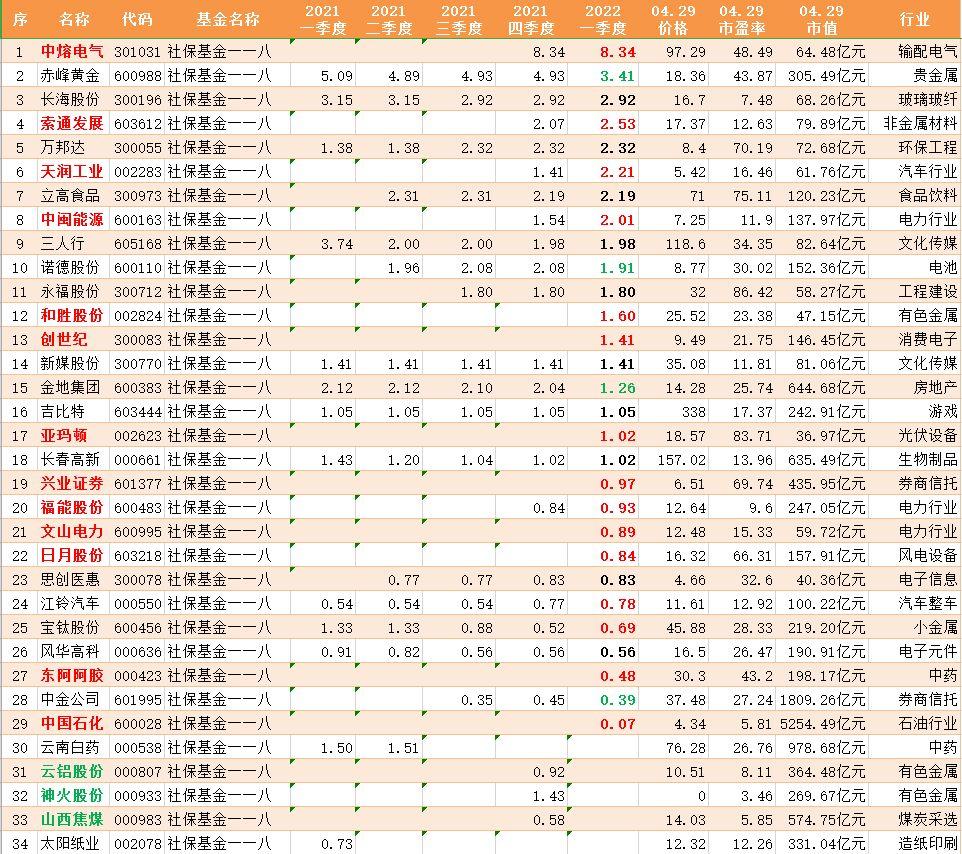962x854 pixels.
Task: Select the stock name 中闽能源
Action: click(x=72, y=220)
